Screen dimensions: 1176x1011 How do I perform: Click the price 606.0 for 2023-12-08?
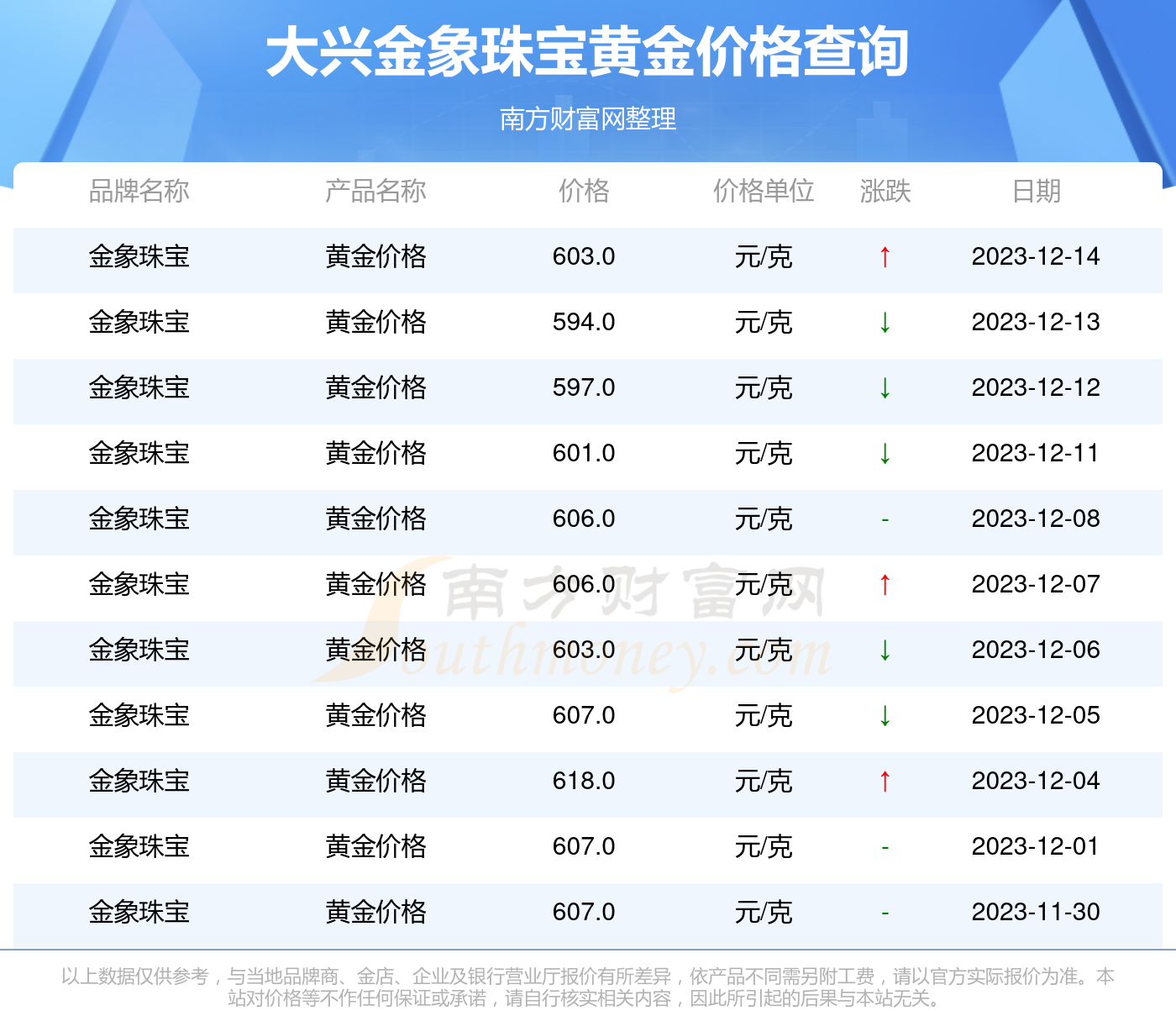[584, 519]
